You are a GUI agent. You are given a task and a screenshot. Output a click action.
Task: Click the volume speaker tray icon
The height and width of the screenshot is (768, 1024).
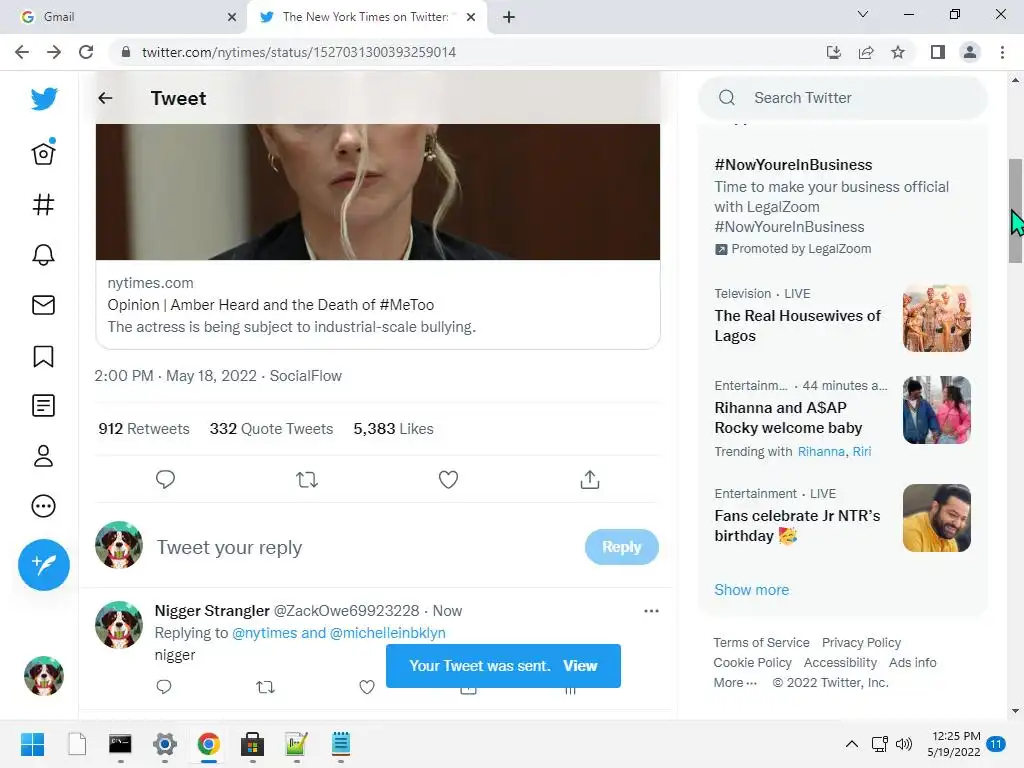pos(904,744)
